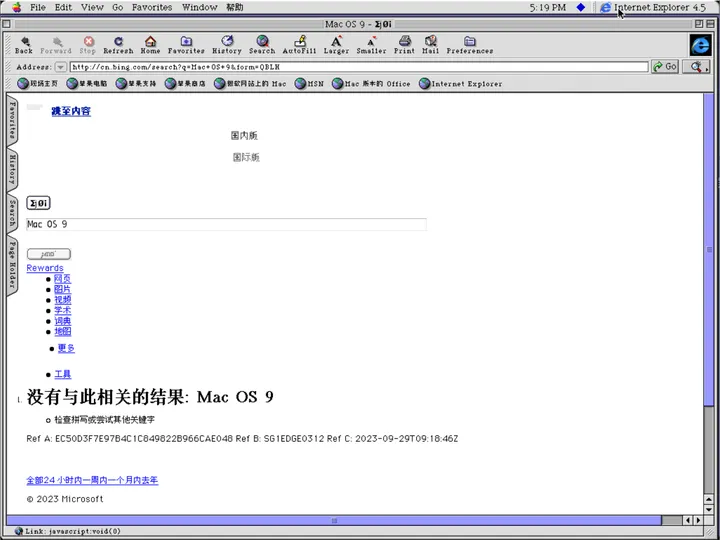Make text Smaller with the toolbar icon
Viewport: 720px width, 540px height.
(371, 45)
